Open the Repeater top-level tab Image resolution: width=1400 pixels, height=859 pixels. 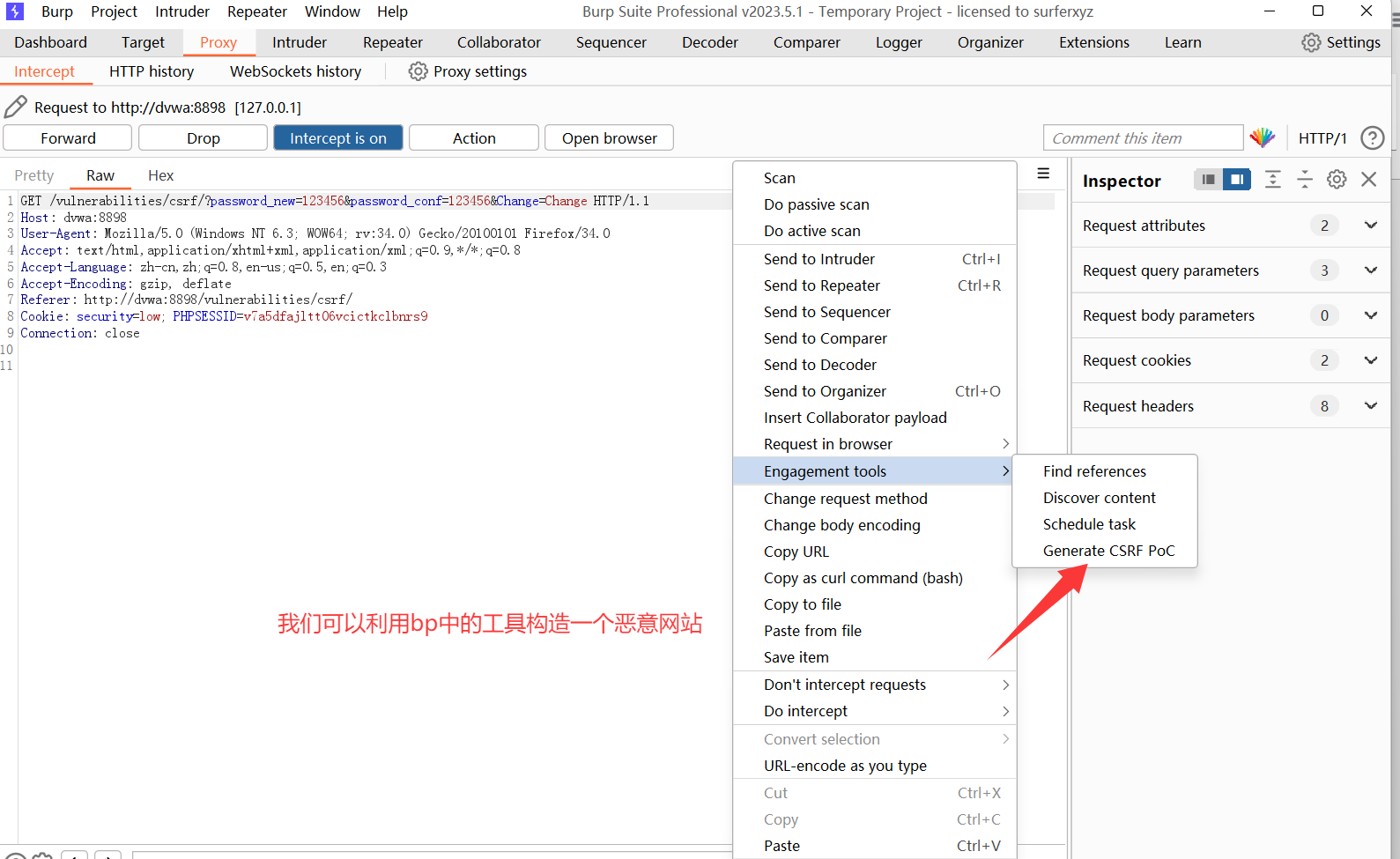[393, 42]
